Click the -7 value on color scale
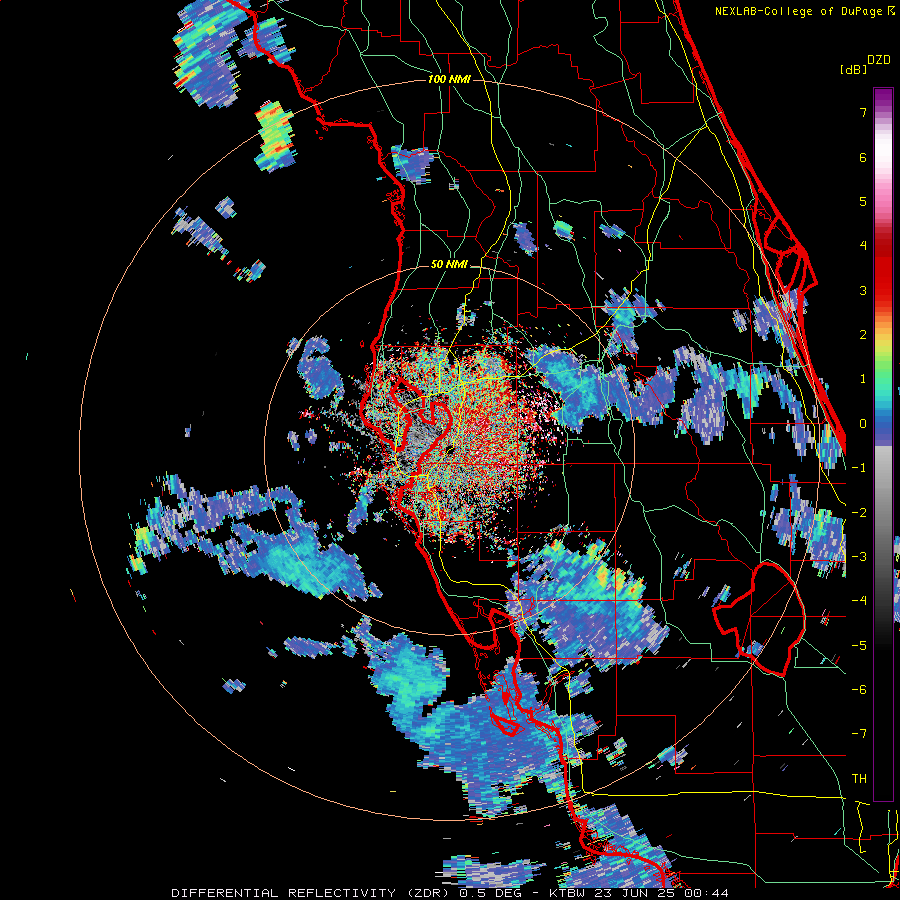 [x=859, y=734]
